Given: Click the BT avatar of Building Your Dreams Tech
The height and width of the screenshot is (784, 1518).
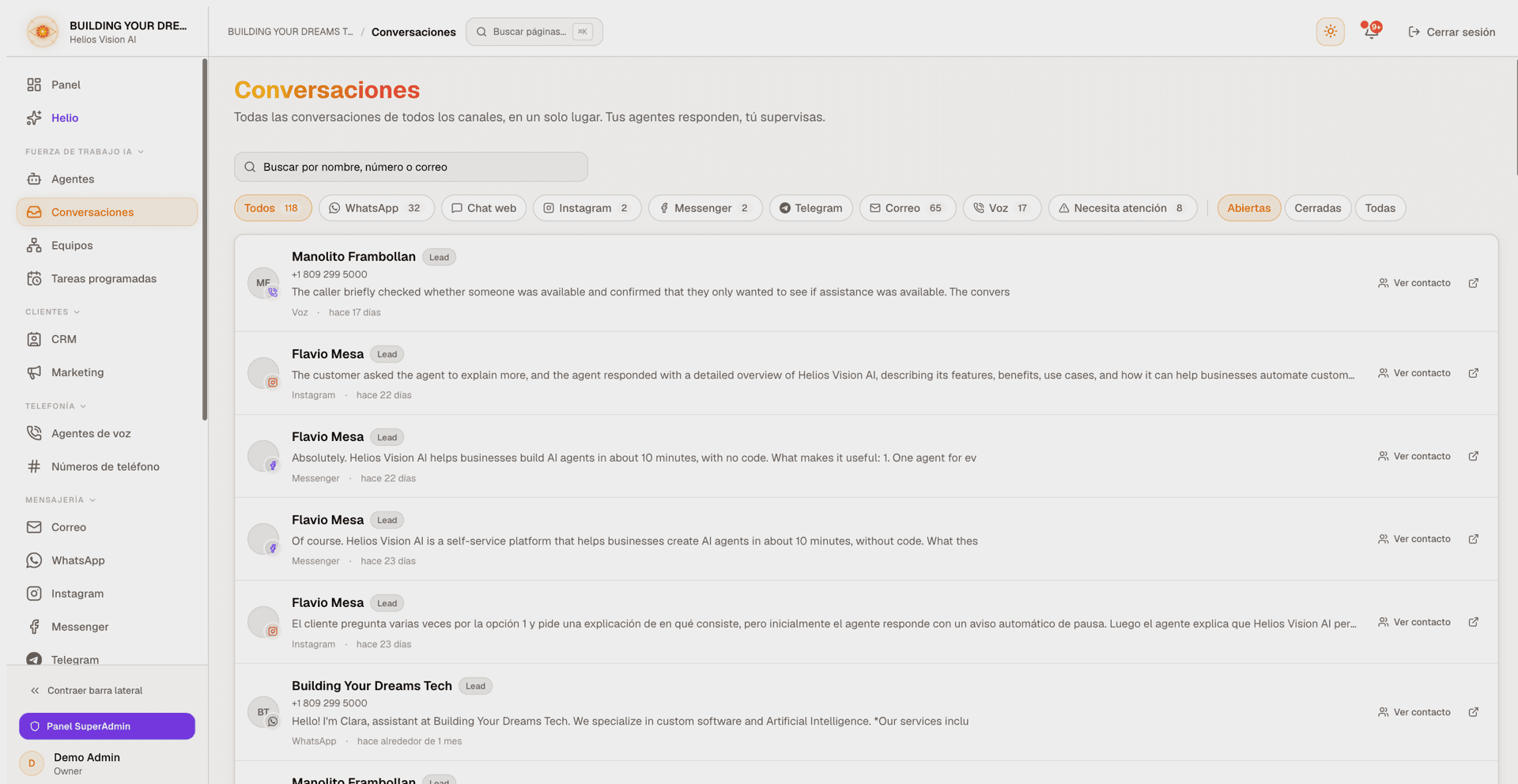Looking at the screenshot, I should pos(263,712).
